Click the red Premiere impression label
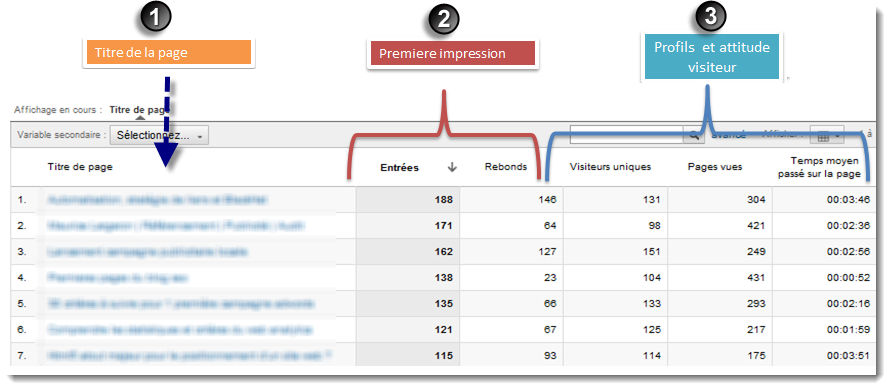Viewport: 891px width, 390px height. (452, 53)
